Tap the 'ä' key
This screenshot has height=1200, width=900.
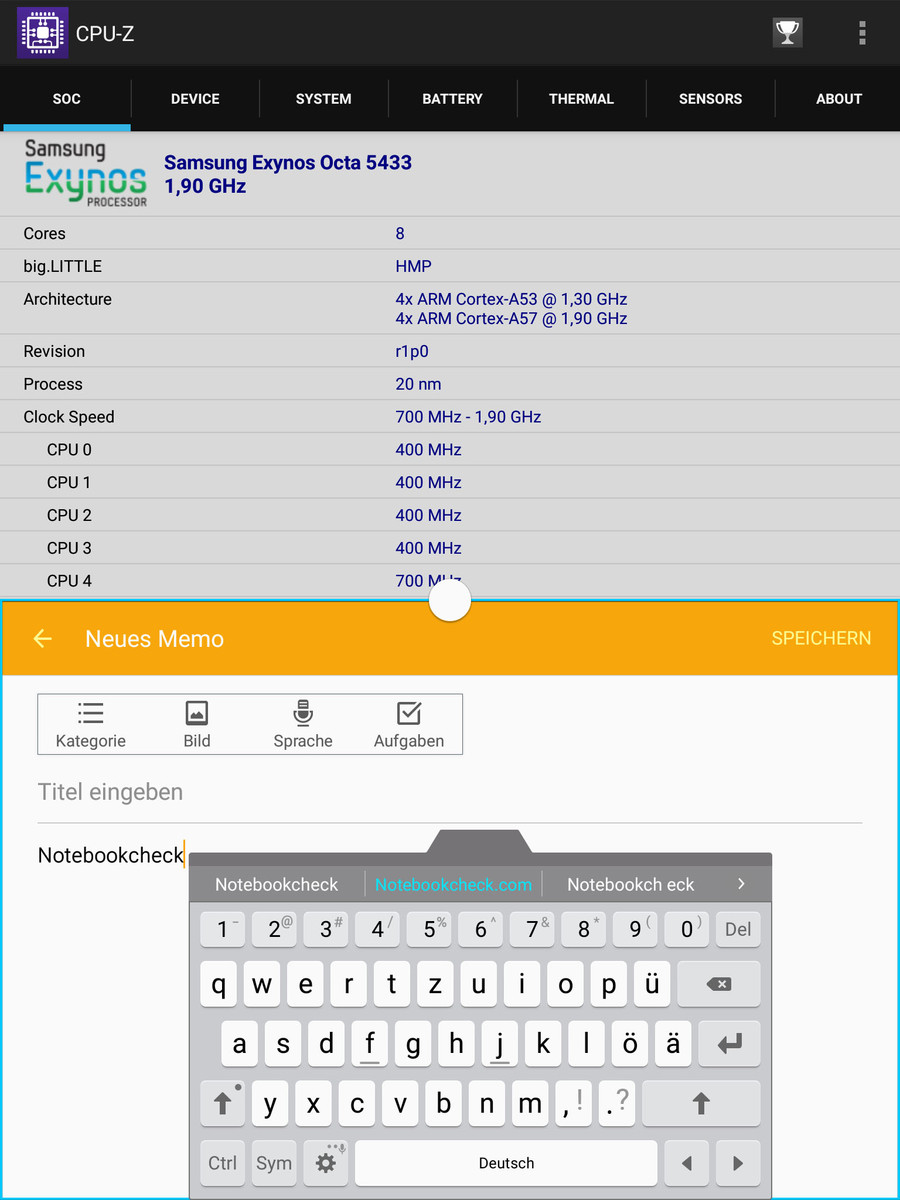(673, 1044)
